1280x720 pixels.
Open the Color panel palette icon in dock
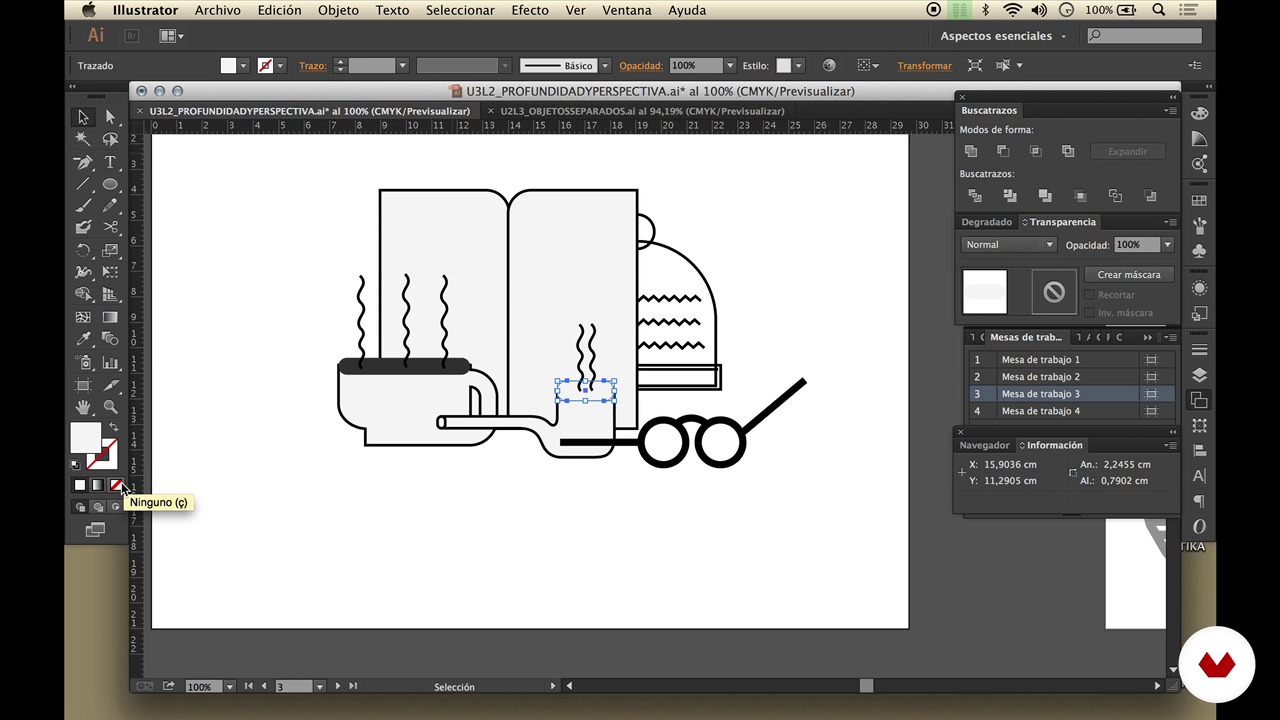pos(1199,114)
